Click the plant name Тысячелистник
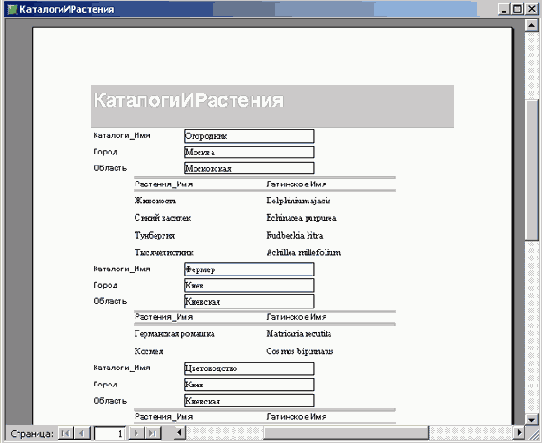The image size is (542, 443). click(164, 253)
